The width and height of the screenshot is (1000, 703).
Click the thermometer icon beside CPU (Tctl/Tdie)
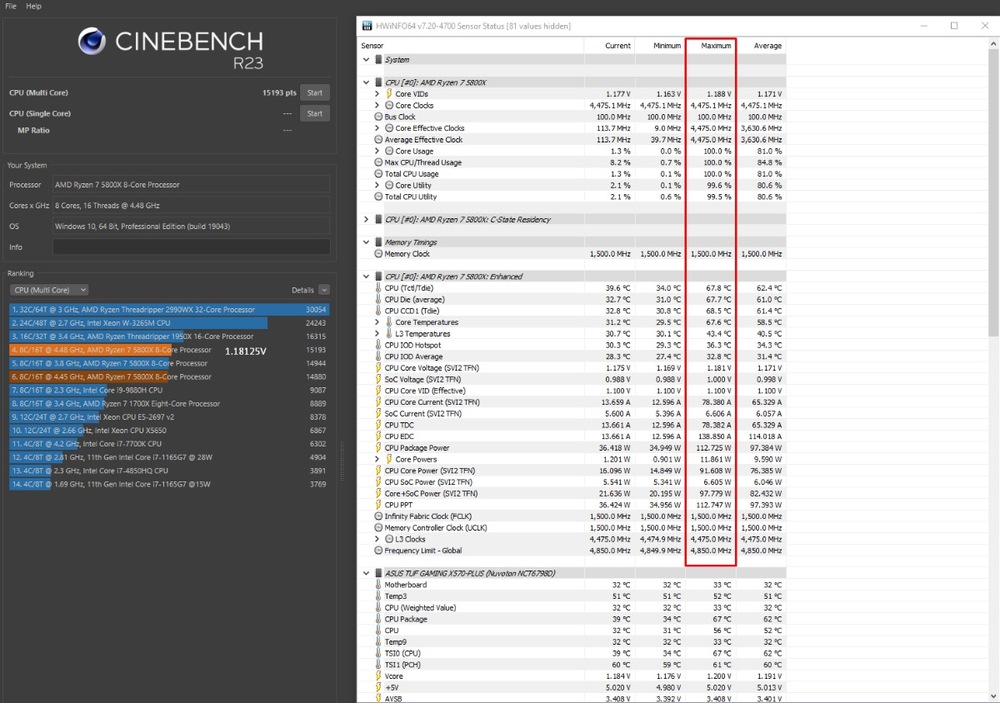point(377,289)
